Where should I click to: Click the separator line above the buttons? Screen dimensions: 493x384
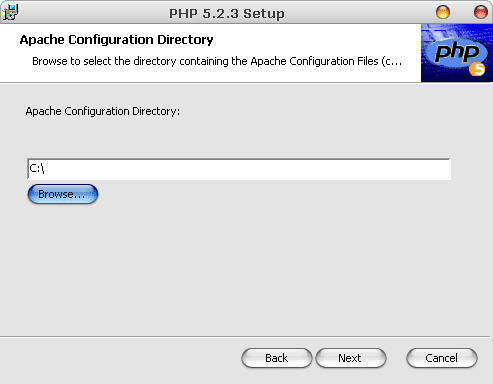click(x=245, y=337)
